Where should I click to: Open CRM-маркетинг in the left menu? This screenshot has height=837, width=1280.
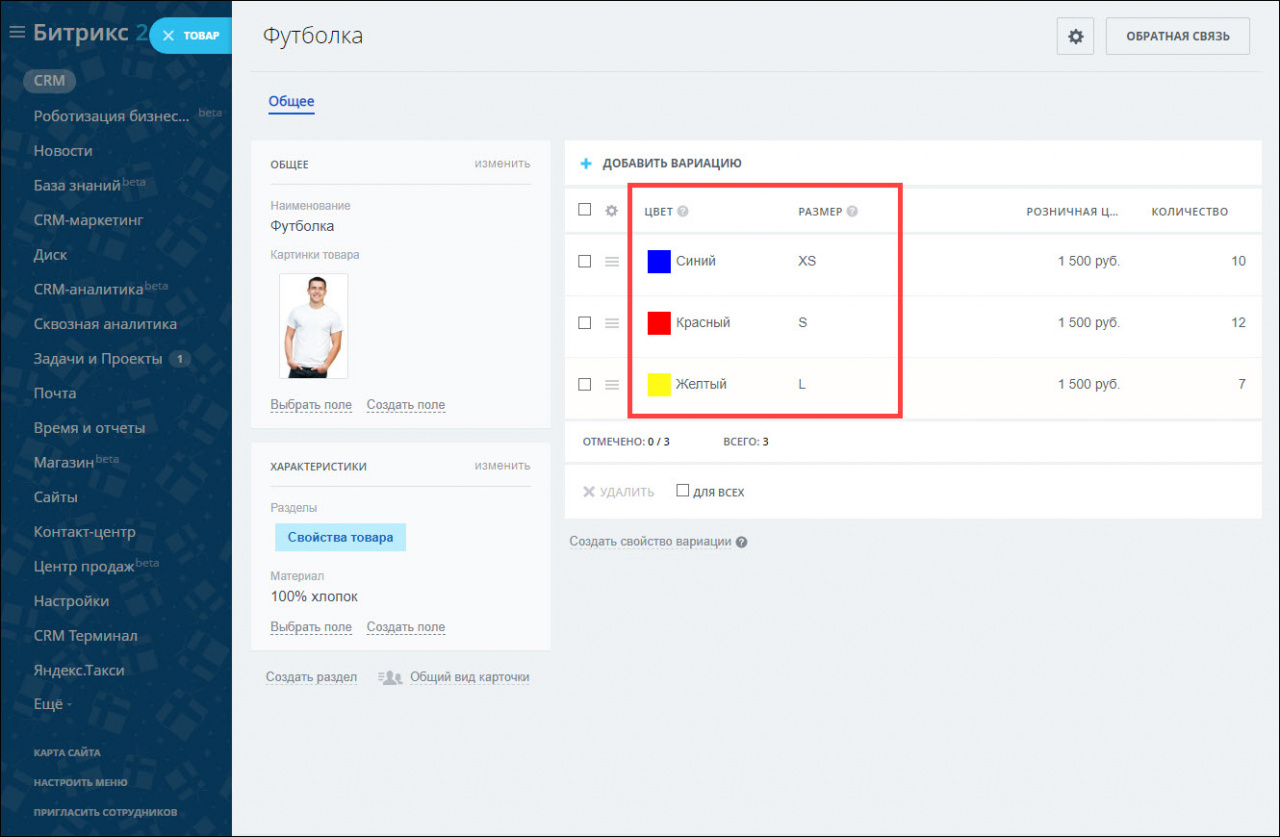89,220
